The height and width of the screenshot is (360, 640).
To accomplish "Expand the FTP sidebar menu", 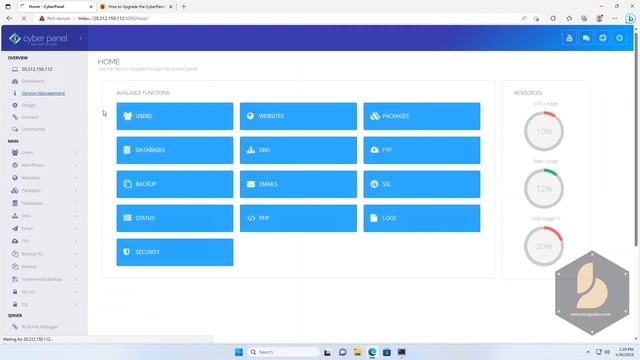I will 44,241.
